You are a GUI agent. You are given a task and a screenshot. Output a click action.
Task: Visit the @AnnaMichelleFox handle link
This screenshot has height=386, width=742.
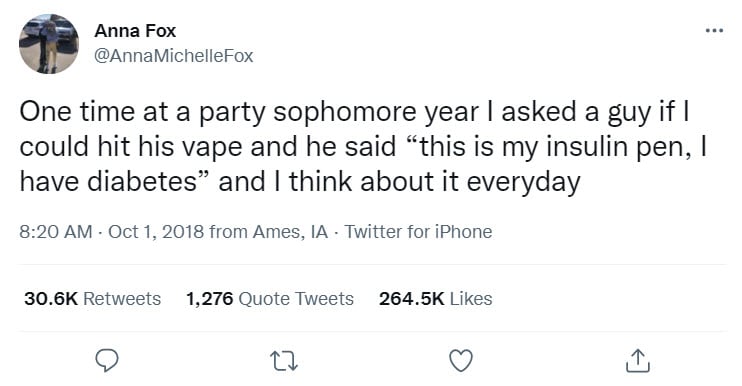coord(174,56)
